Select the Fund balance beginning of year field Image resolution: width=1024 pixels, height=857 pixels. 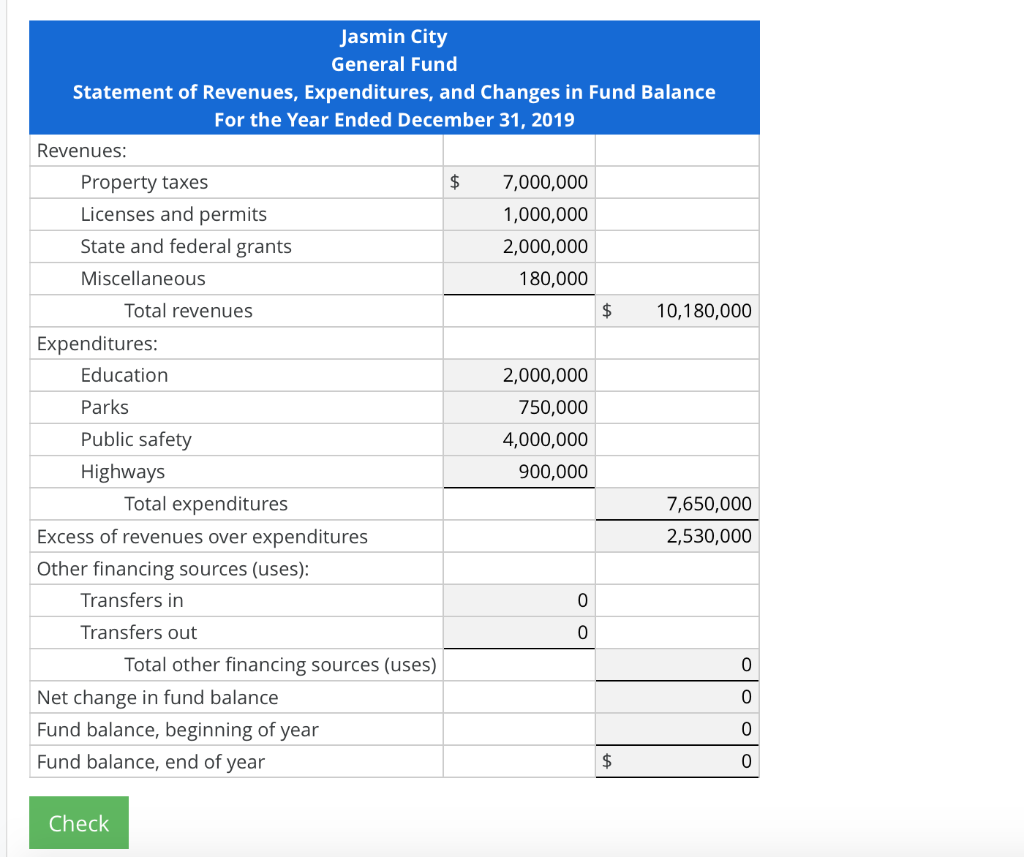pyautogui.click(x=676, y=729)
